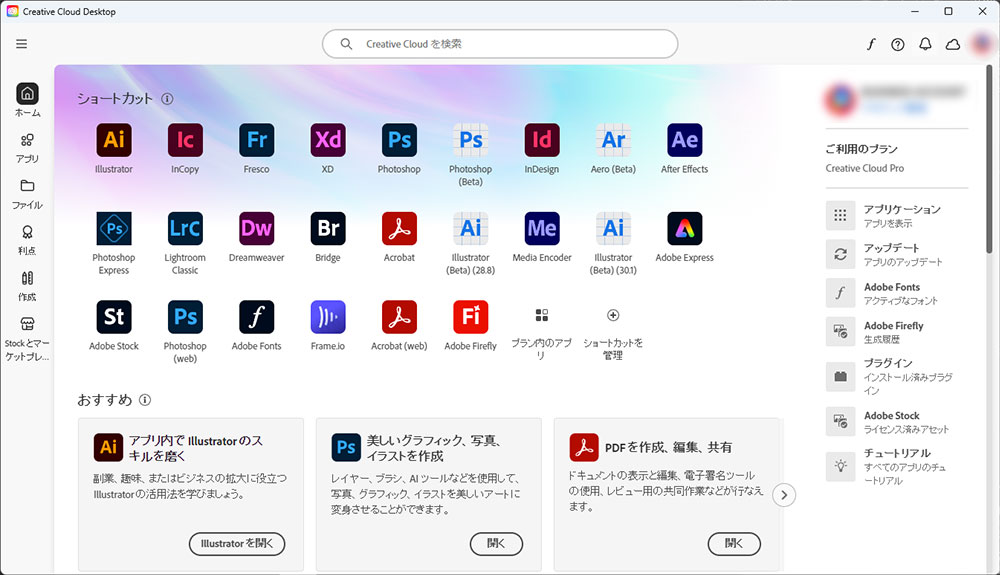Click the ショートカットを管理 plus button
Image resolution: width=1000 pixels, height=575 pixels.
tap(613, 316)
